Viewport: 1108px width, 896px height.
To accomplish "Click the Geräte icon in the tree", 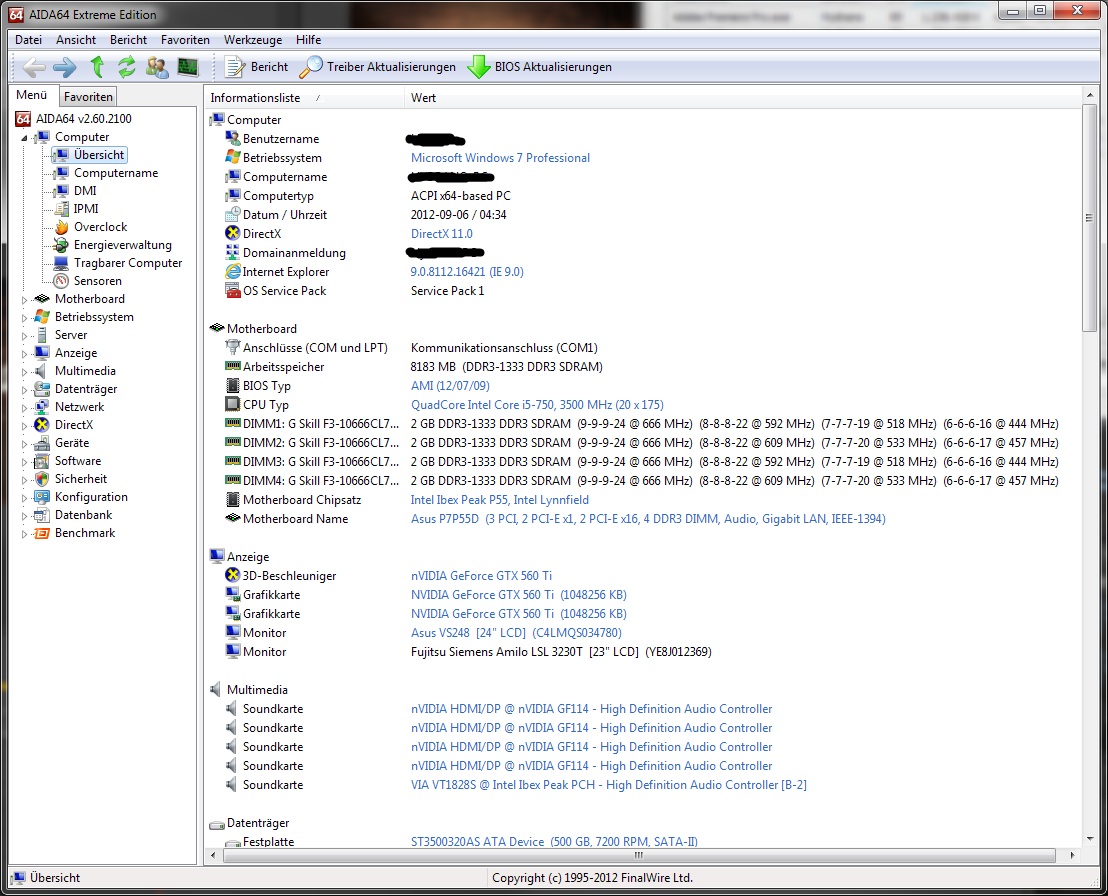I will pos(42,443).
